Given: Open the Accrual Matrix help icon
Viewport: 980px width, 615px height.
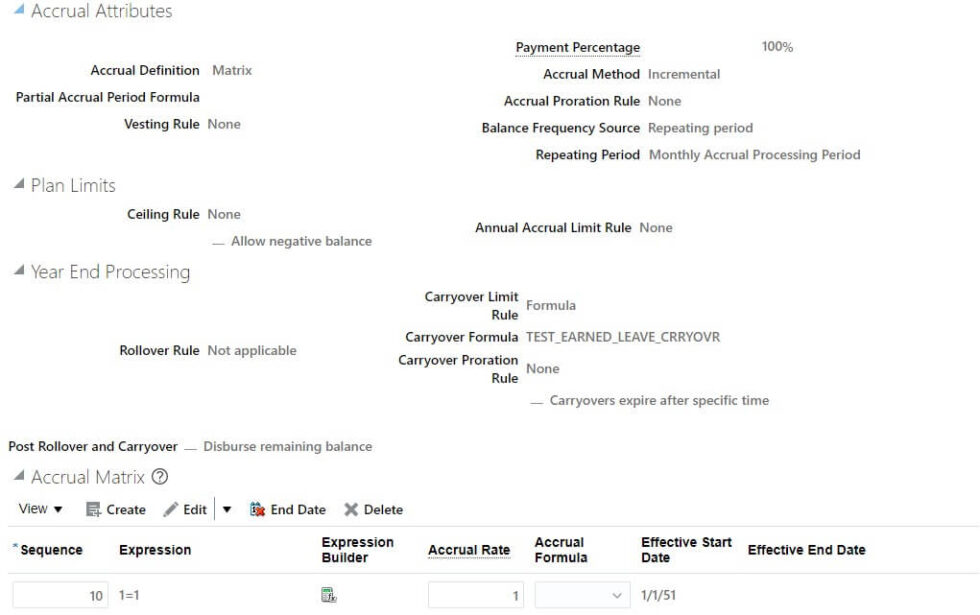Looking at the screenshot, I should (x=159, y=475).
